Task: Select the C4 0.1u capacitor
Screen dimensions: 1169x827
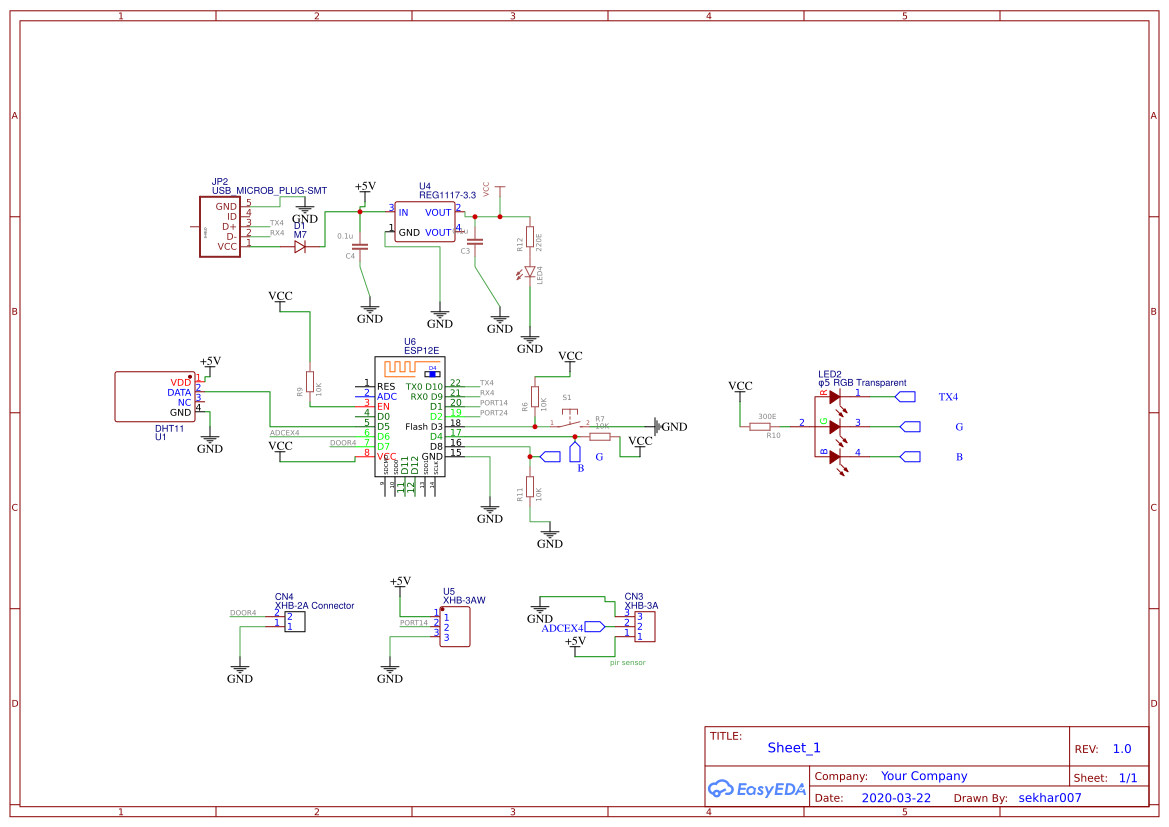Action: pyautogui.click(x=360, y=246)
